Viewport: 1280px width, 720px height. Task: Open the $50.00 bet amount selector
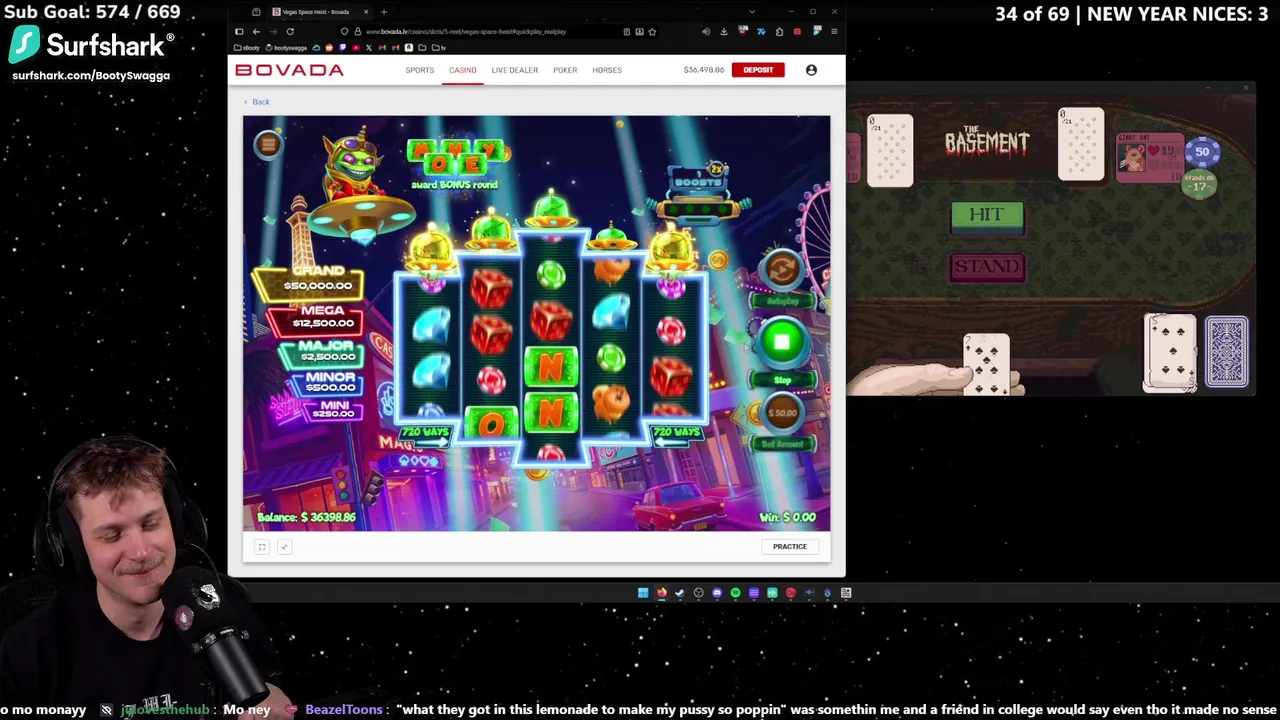click(782, 412)
